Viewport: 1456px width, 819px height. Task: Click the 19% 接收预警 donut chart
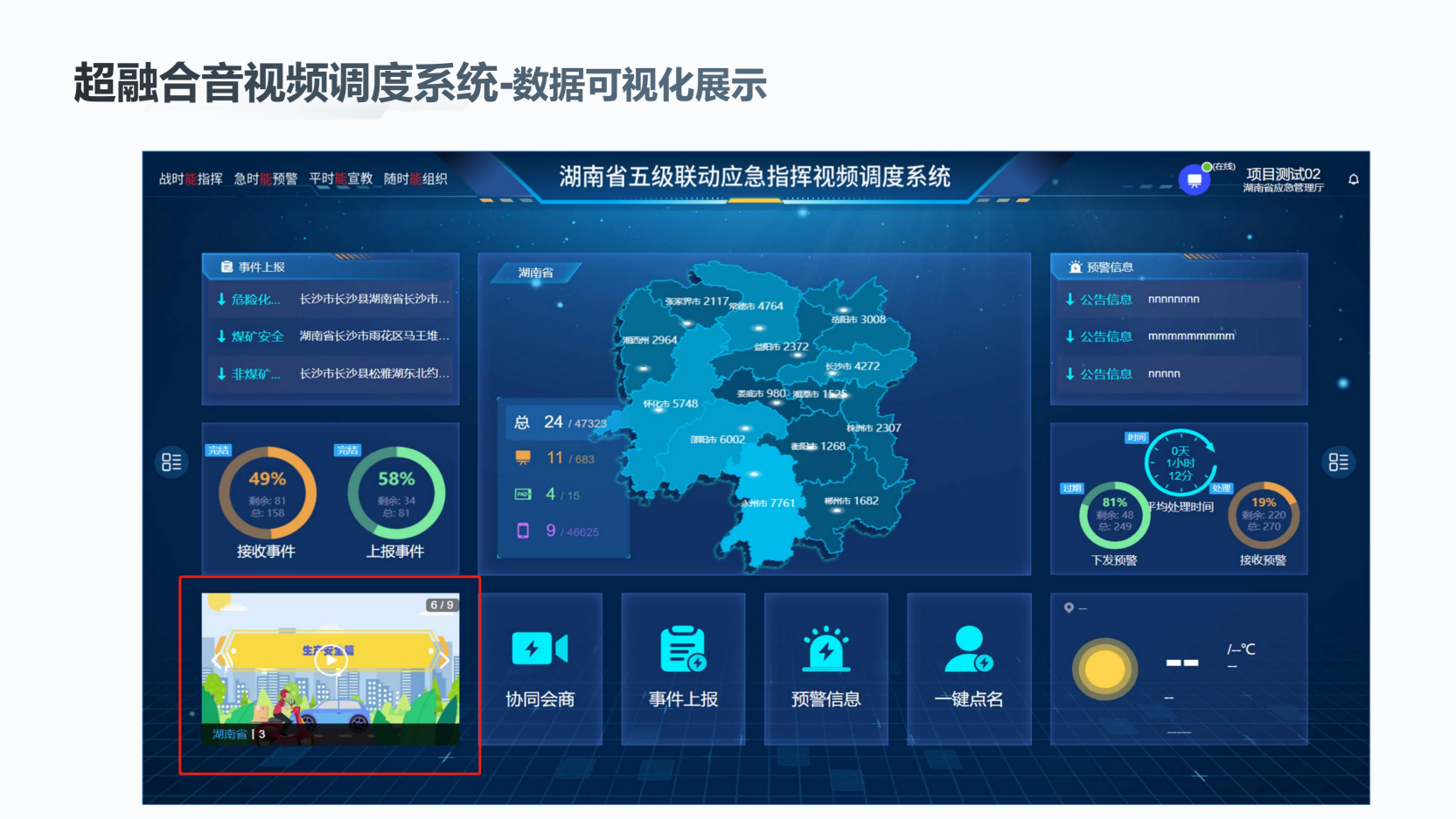tap(1264, 515)
